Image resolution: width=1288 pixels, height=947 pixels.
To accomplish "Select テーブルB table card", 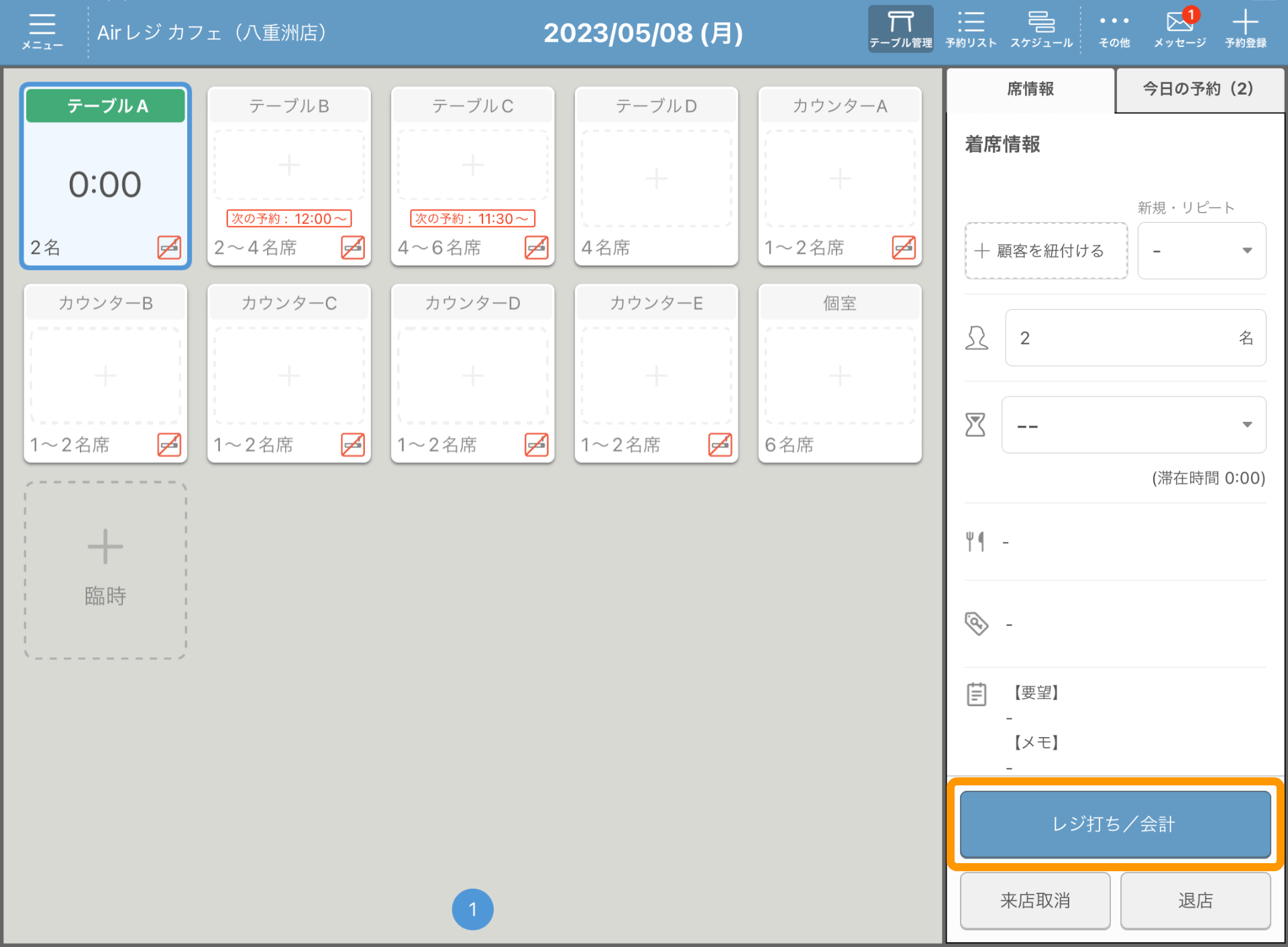I will pyautogui.click(x=289, y=174).
